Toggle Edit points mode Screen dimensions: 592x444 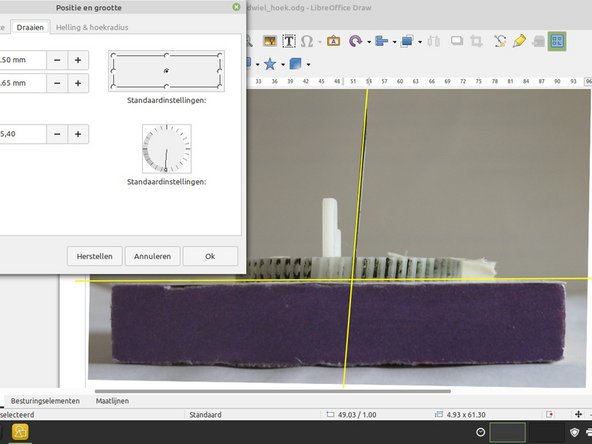coord(500,41)
